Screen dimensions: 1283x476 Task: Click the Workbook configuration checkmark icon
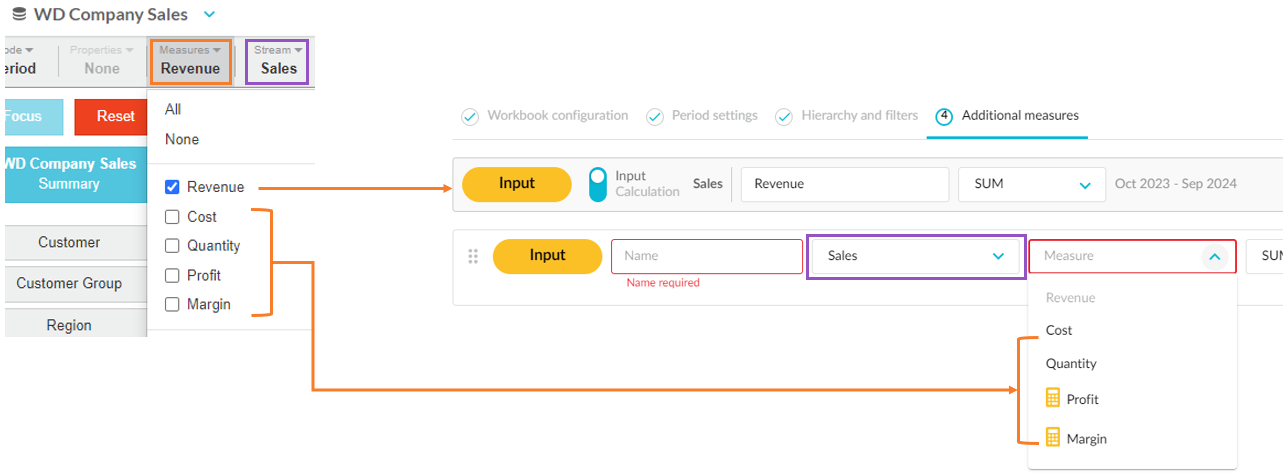tap(470, 117)
